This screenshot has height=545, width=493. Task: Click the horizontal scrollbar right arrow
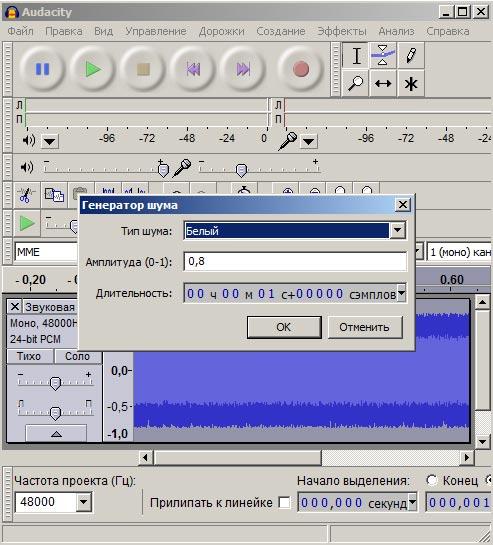pos(467,457)
